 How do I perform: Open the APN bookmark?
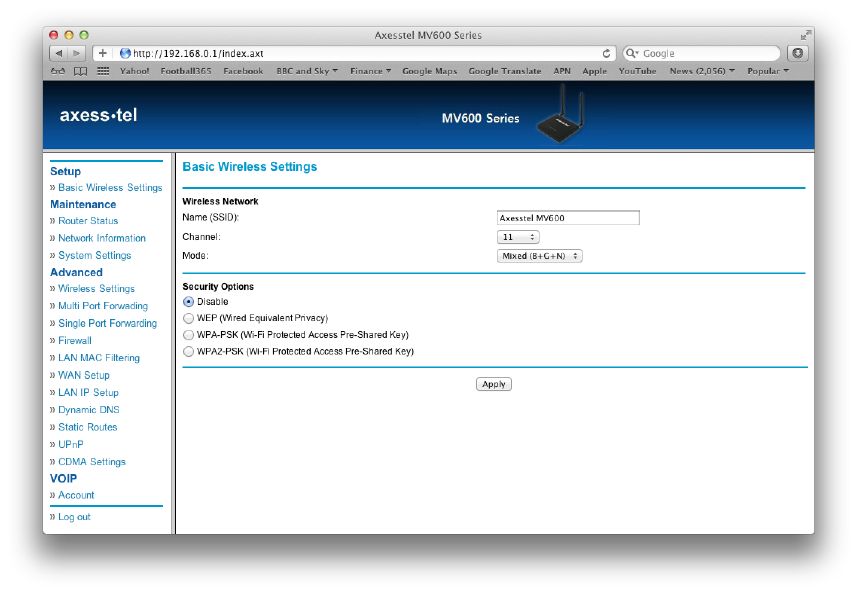(562, 71)
